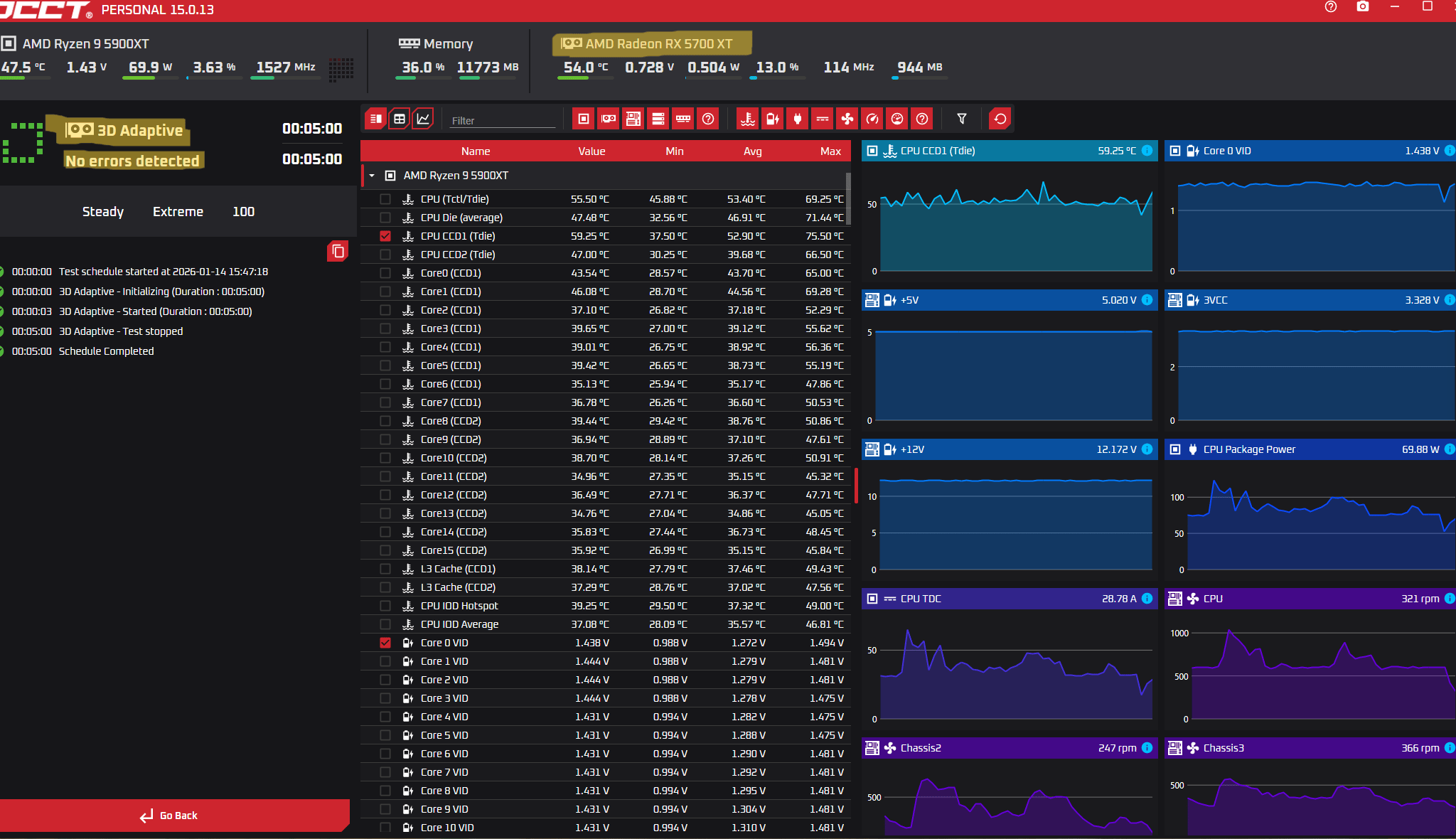Click the CPU Package Power graph header

click(x=1310, y=449)
